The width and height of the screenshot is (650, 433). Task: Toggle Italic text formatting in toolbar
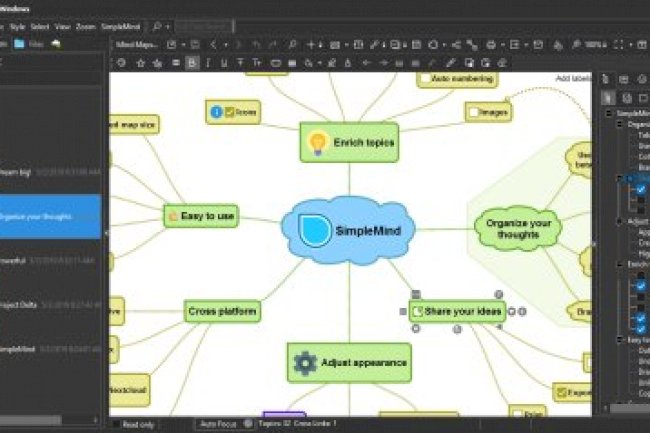click(208, 63)
